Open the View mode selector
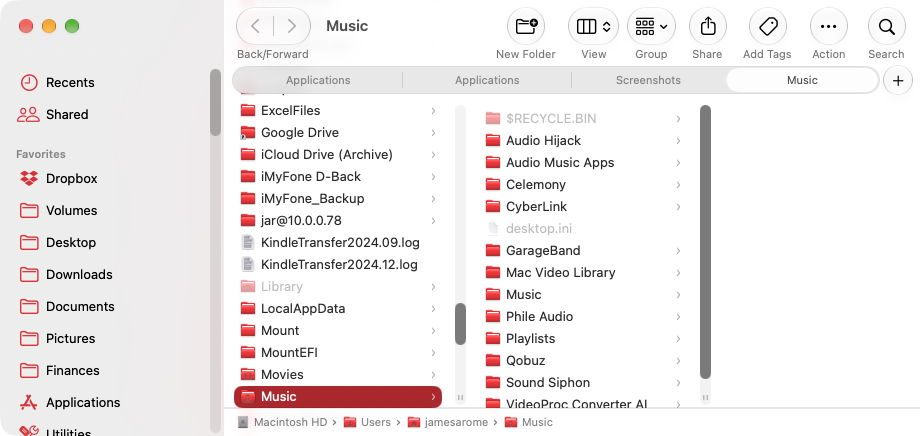This screenshot has height=436, width=920. [x=593, y=26]
